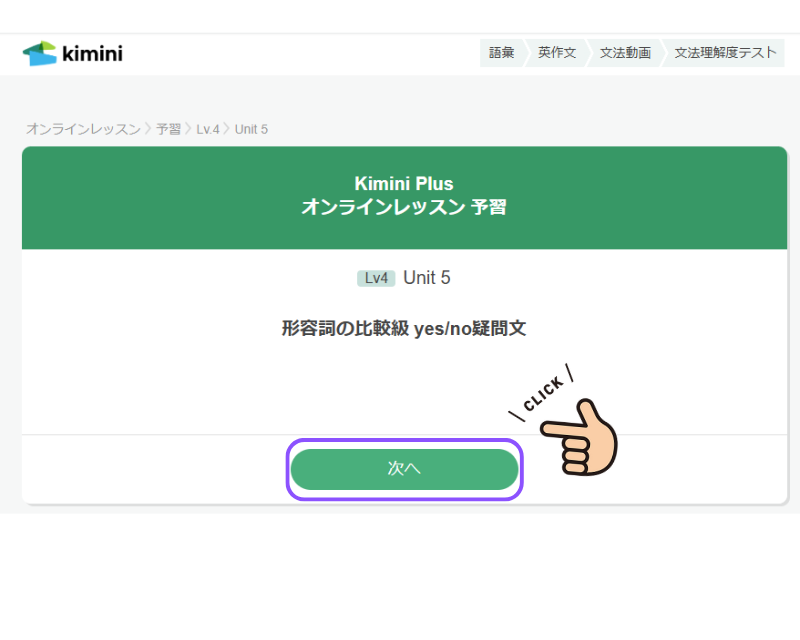Click the breadcrumb chevron after オンラインレッスン

[148, 129]
